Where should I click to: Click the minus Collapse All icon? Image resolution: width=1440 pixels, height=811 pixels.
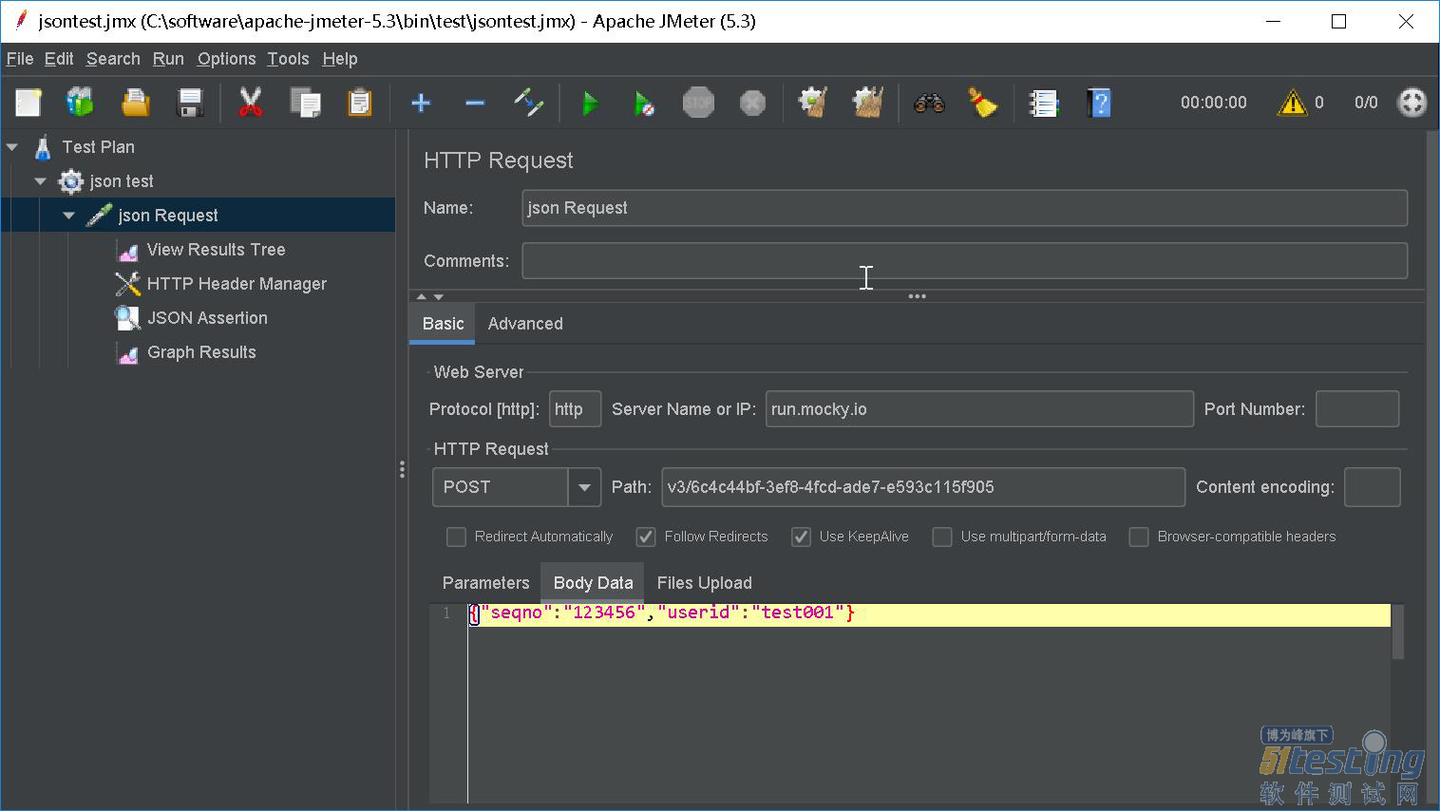pyautogui.click(x=475, y=102)
